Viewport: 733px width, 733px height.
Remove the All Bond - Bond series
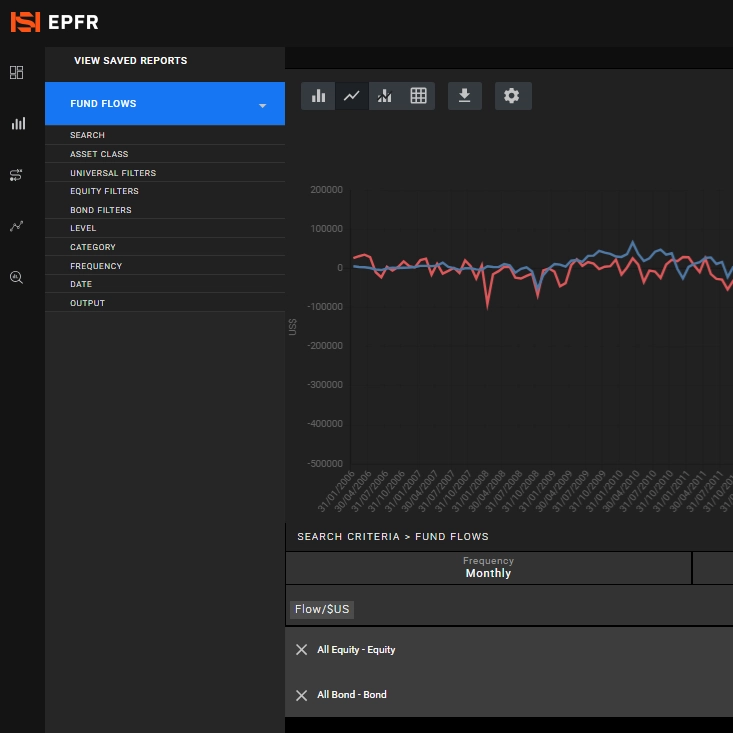[302, 695]
